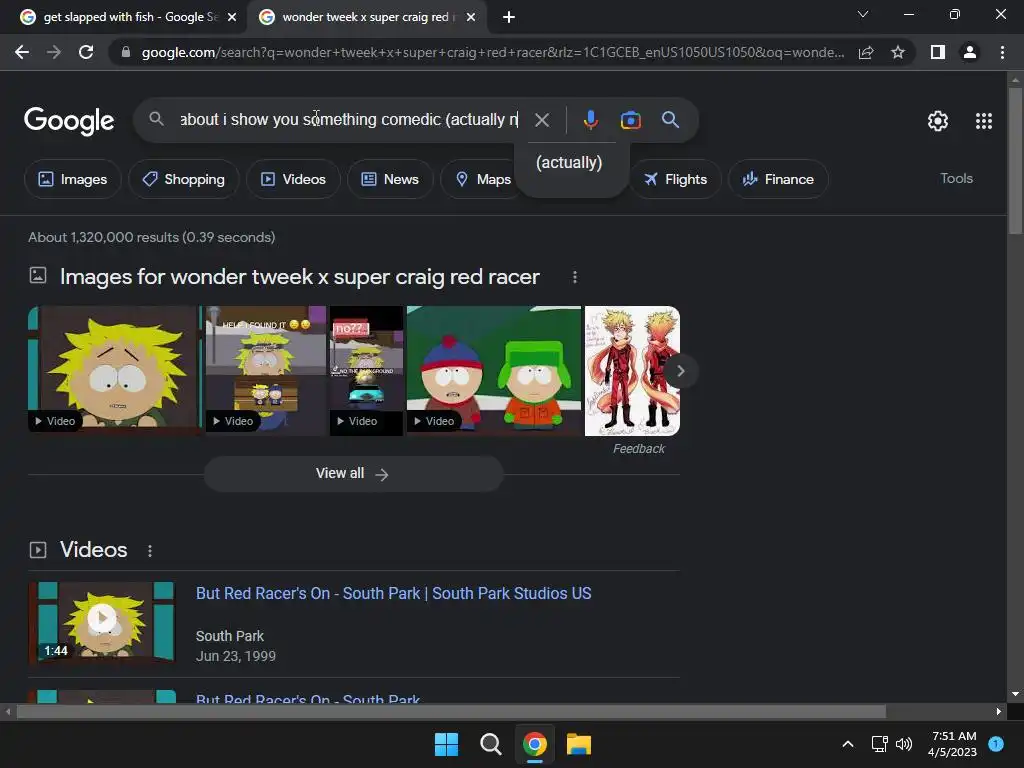The height and width of the screenshot is (768, 1024).
Task: Open the Tweek close-up video thumbnail
Action: click(115, 370)
